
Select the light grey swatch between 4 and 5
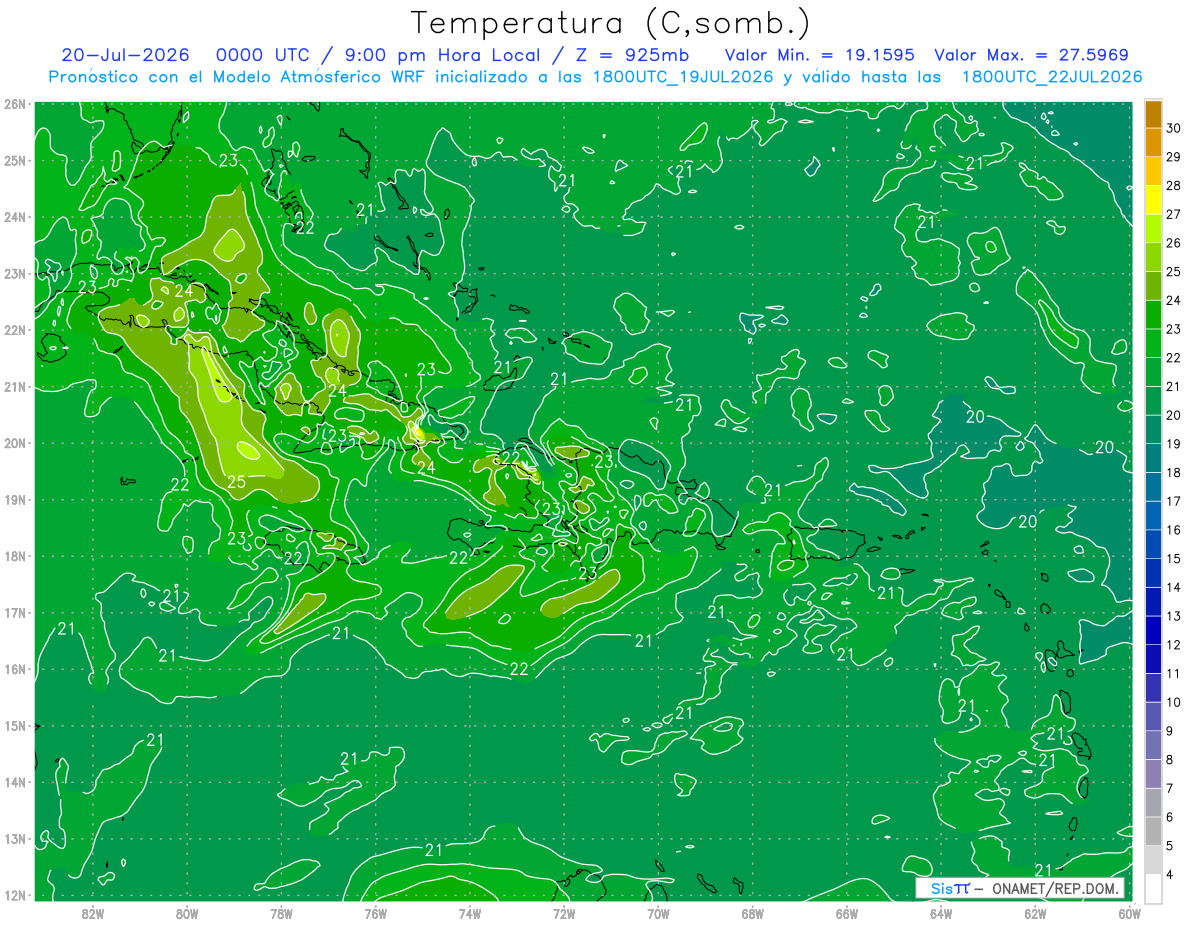point(1154,861)
